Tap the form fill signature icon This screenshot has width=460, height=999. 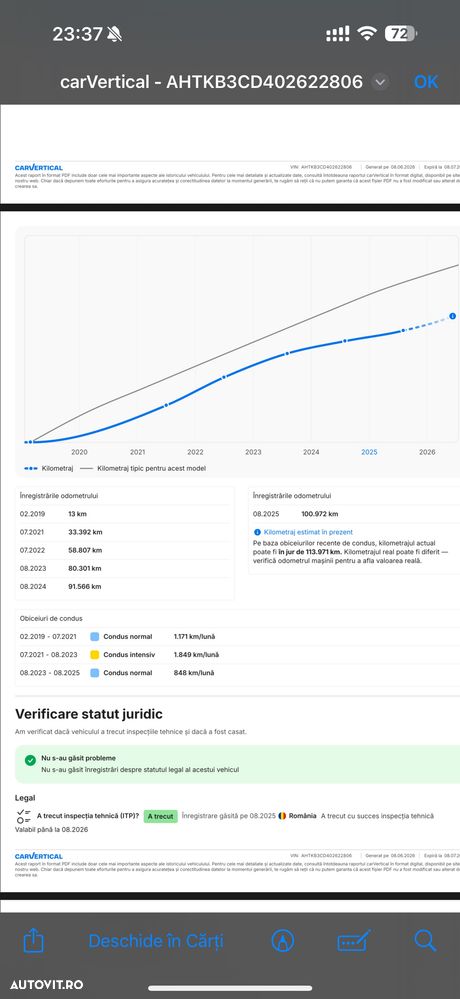(354, 940)
